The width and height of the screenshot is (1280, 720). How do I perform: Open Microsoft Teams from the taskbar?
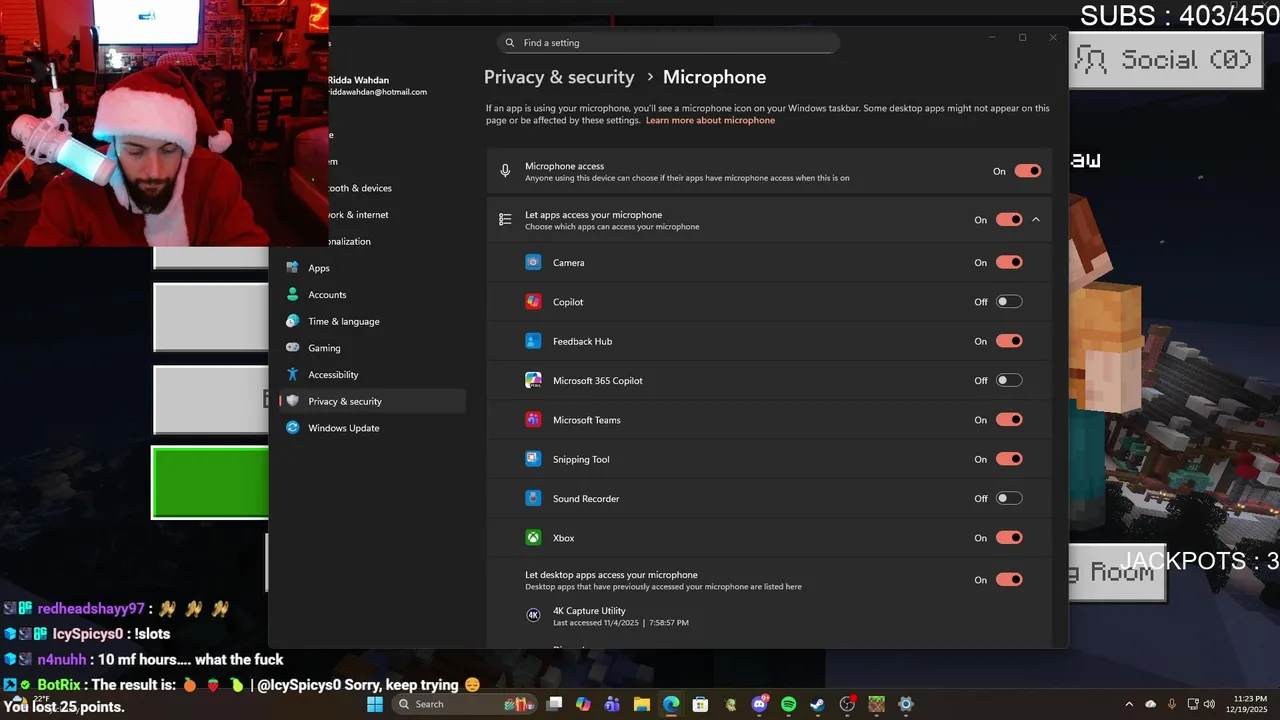613,704
